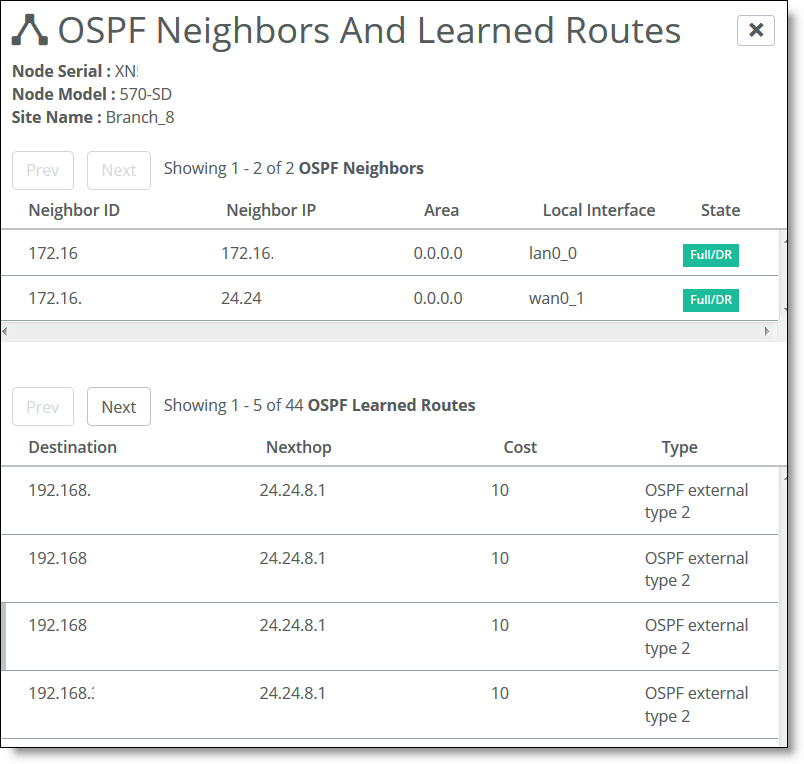804x764 pixels.
Task: Sort neighbors by Neighbor ID column header
Action: pos(74,210)
